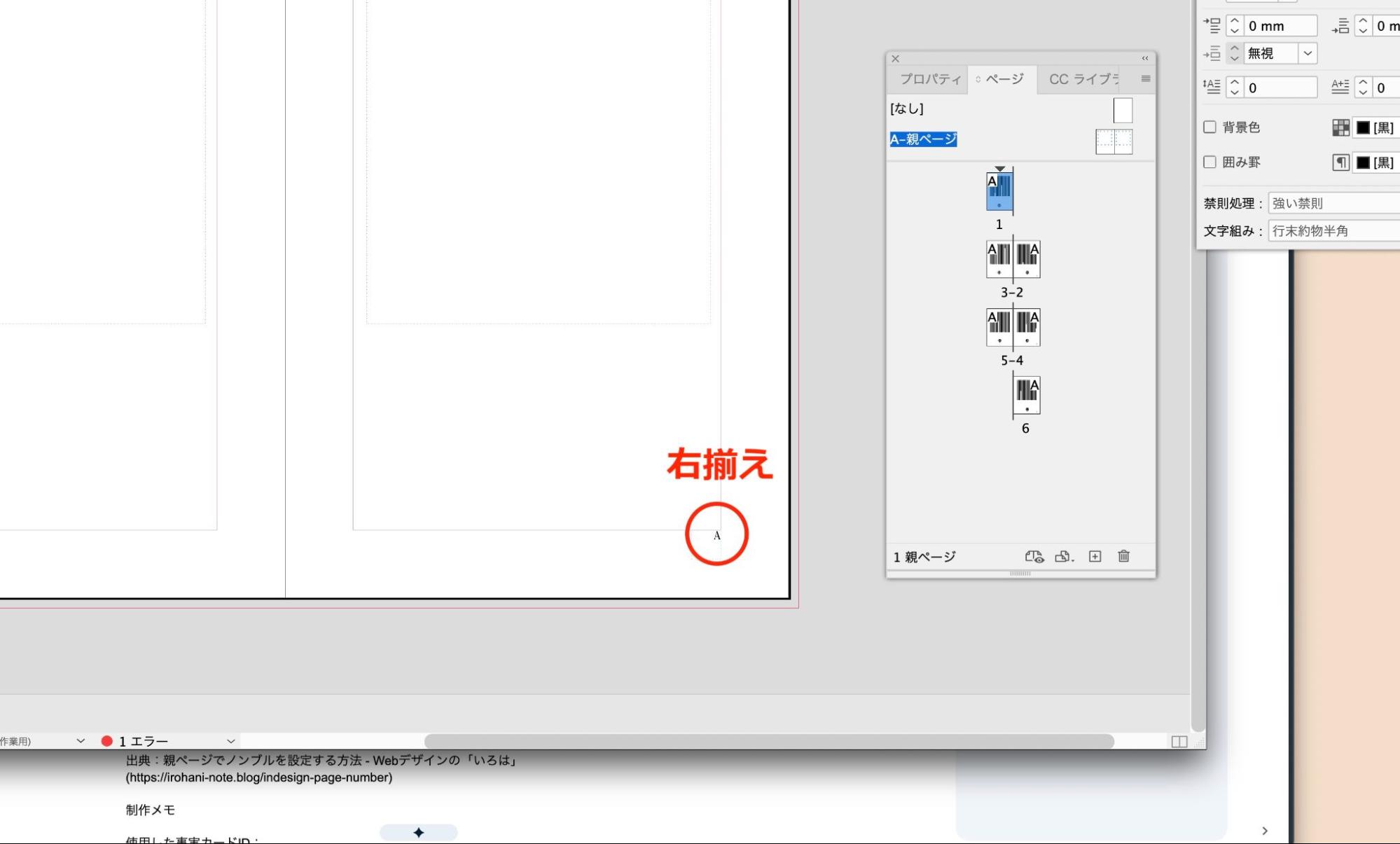Open the 無視 dropdown
The image size is (1400, 844).
tap(1307, 53)
